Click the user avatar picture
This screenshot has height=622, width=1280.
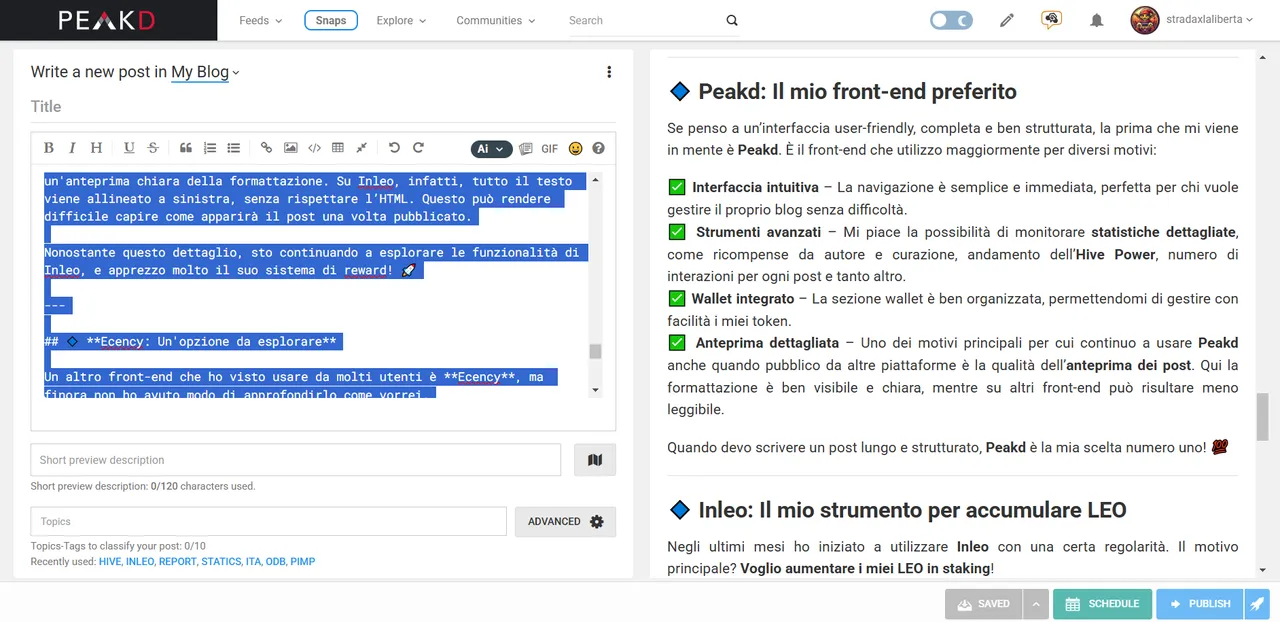click(1145, 20)
